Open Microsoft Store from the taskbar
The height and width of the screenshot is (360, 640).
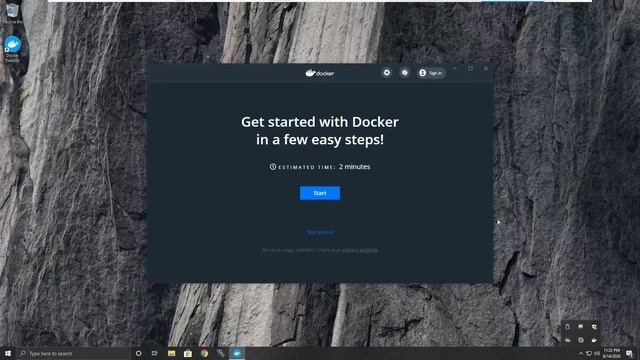188,353
